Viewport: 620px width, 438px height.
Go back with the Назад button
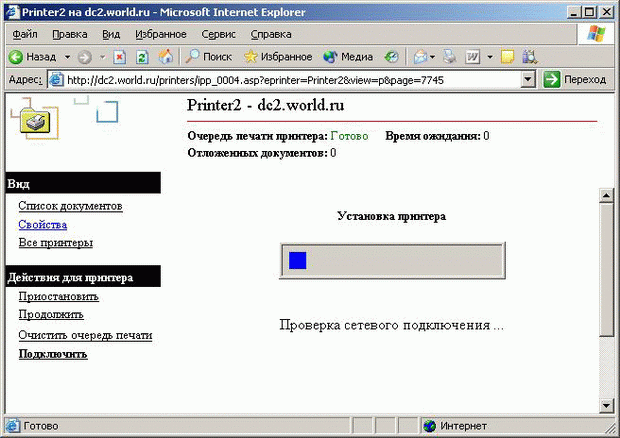(32, 57)
